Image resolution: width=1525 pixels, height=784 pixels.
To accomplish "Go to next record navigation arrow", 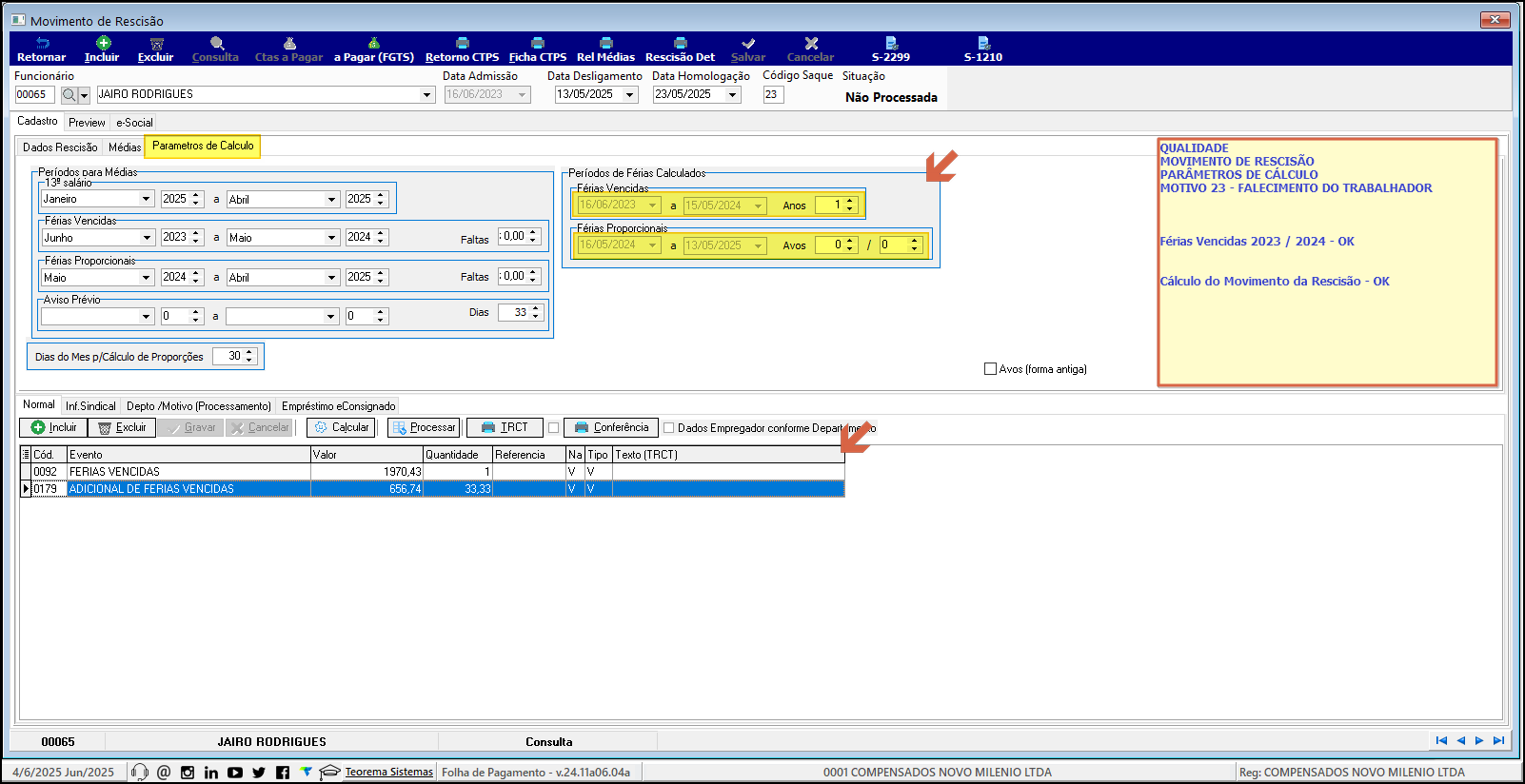I will pos(1479,740).
